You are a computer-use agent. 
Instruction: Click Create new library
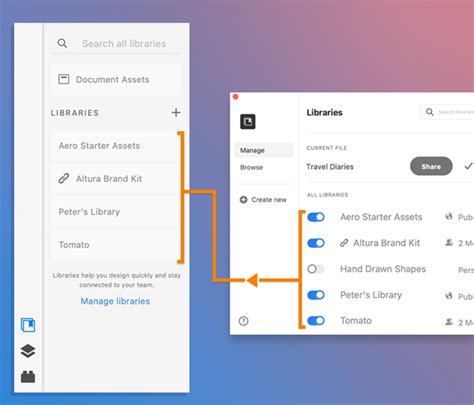pos(263,200)
